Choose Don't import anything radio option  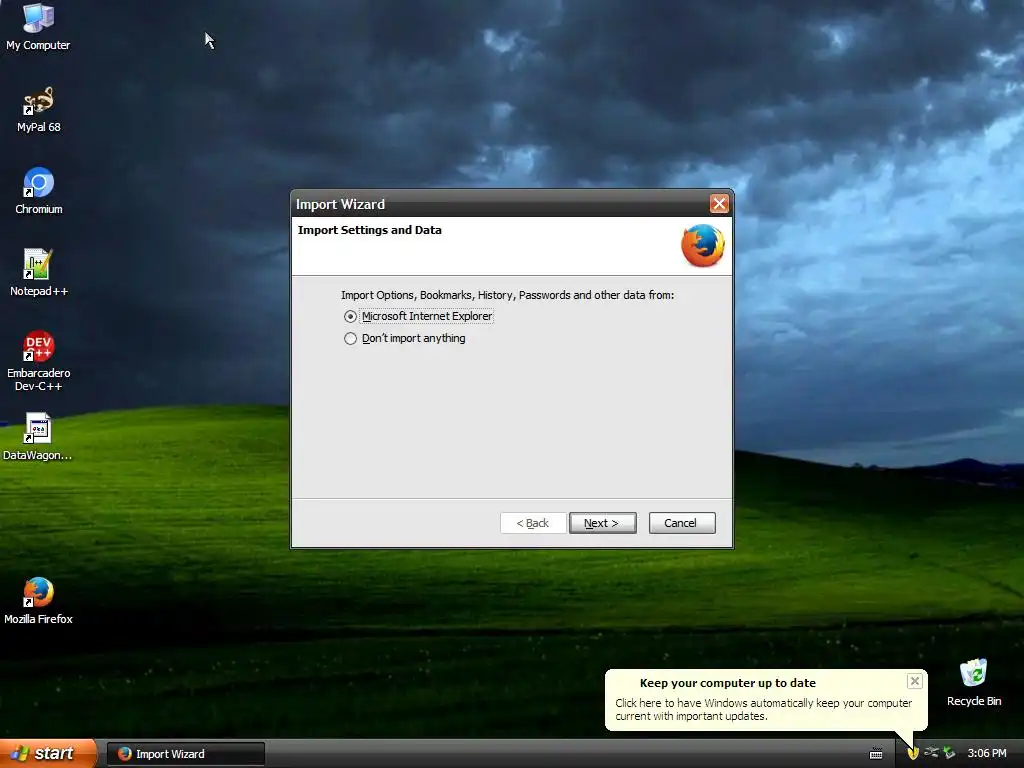[x=405, y=338]
